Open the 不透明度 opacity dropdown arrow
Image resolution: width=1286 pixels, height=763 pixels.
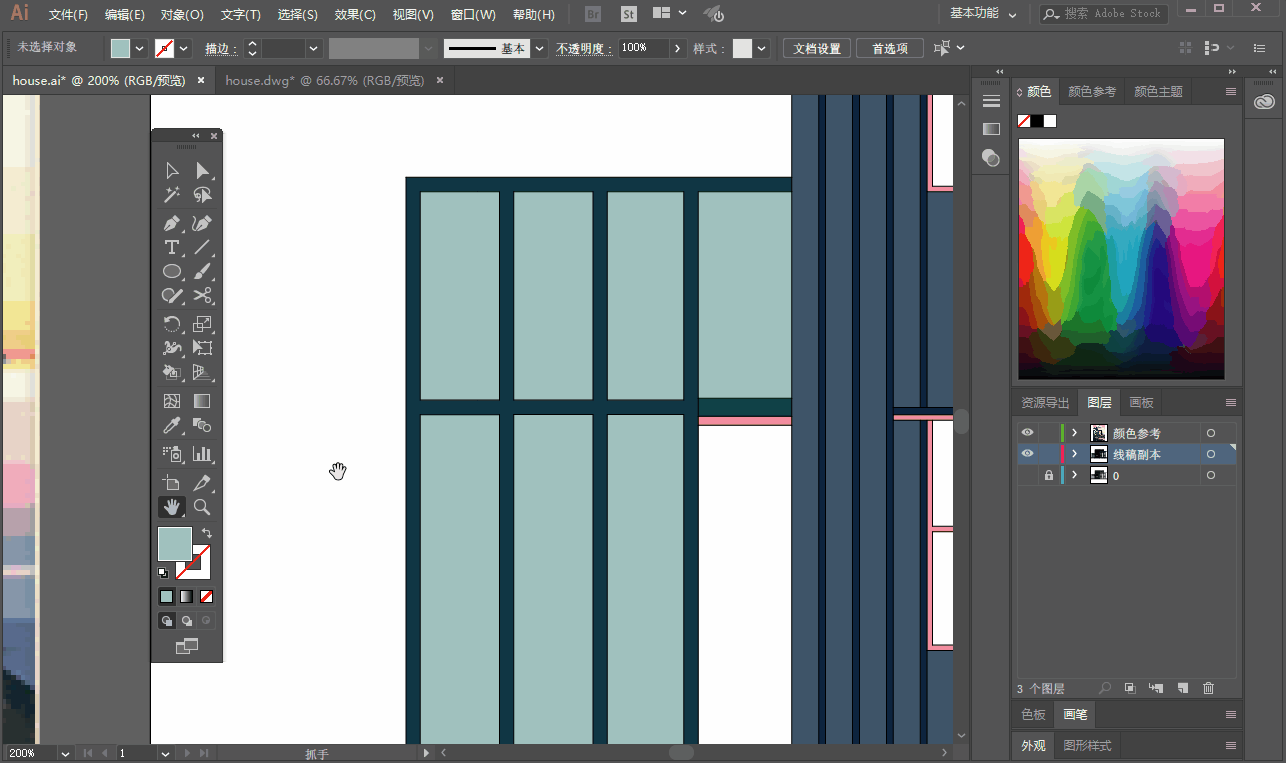pyautogui.click(x=678, y=48)
